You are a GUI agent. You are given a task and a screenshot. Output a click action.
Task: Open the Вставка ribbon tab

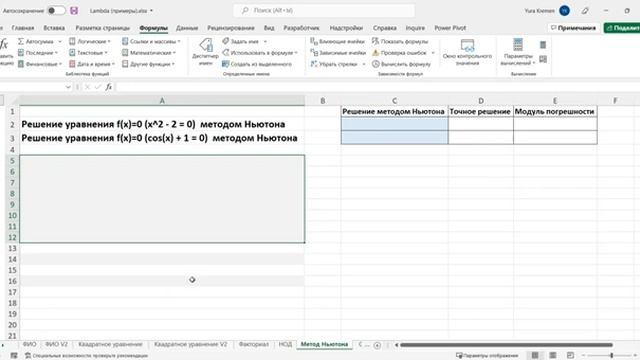coord(54,28)
